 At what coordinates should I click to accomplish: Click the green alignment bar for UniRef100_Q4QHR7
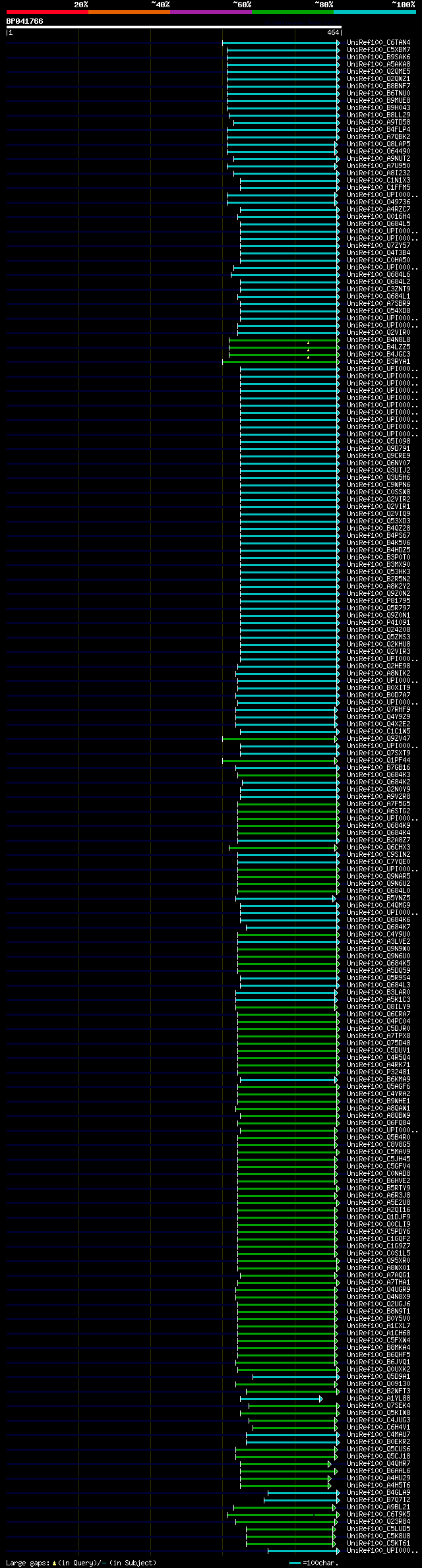click(x=285, y=1464)
